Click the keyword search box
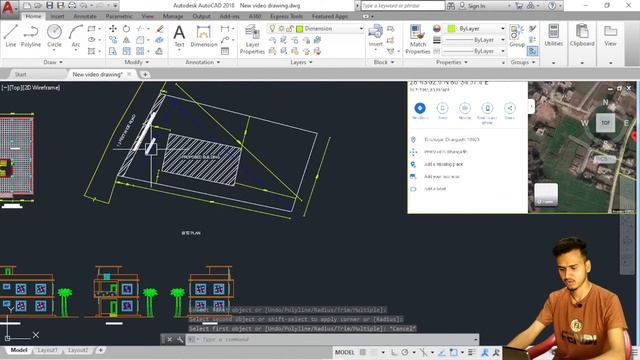The width and height of the screenshot is (640, 360). tap(402, 6)
